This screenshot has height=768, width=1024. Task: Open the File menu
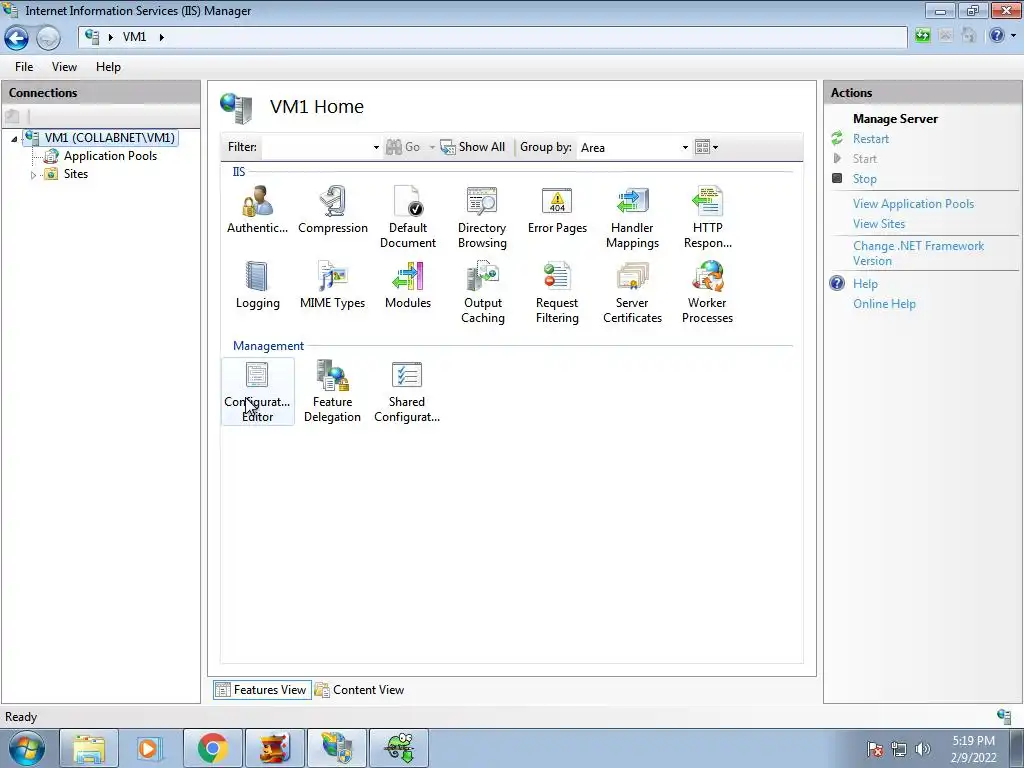(x=24, y=67)
